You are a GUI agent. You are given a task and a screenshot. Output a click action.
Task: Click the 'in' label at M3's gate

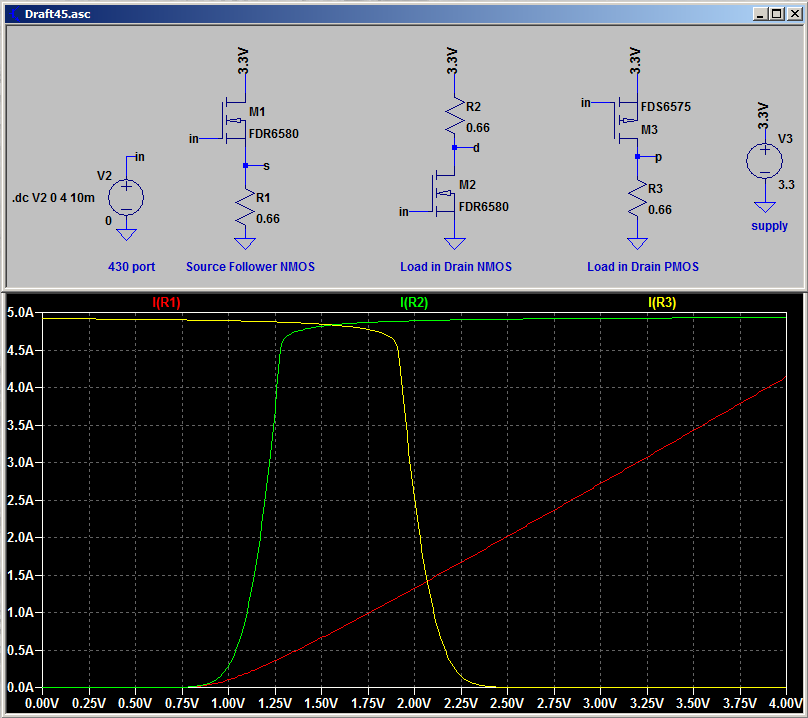(586, 103)
